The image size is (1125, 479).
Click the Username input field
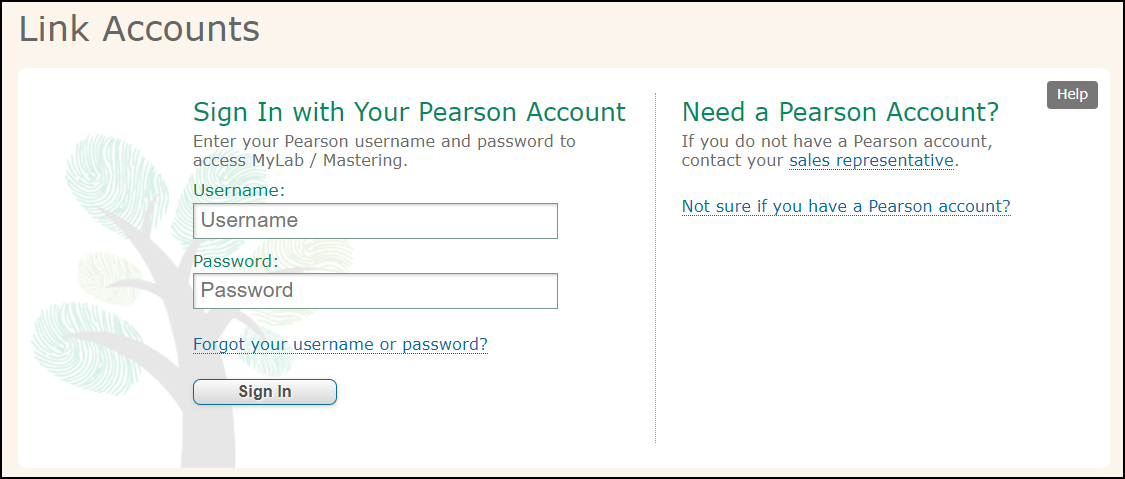pyautogui.click(x=375, y=221)
